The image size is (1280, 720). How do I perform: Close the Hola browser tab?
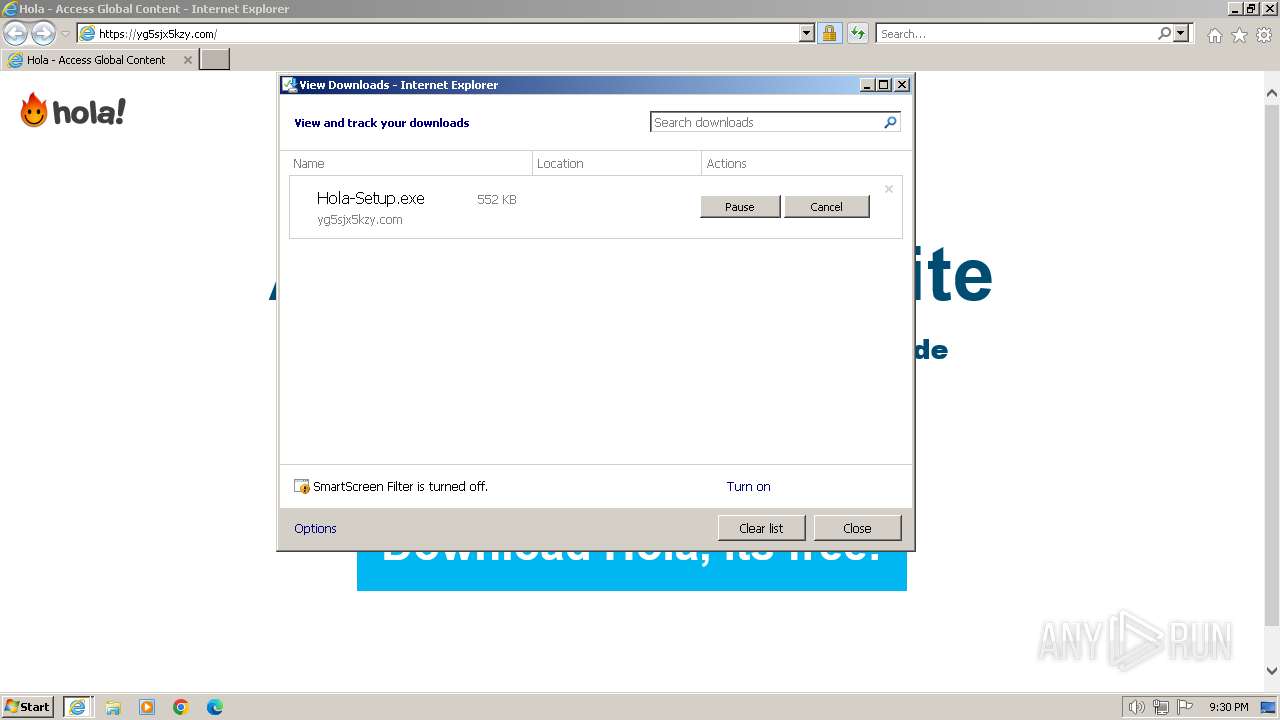(x=187, y=60)
